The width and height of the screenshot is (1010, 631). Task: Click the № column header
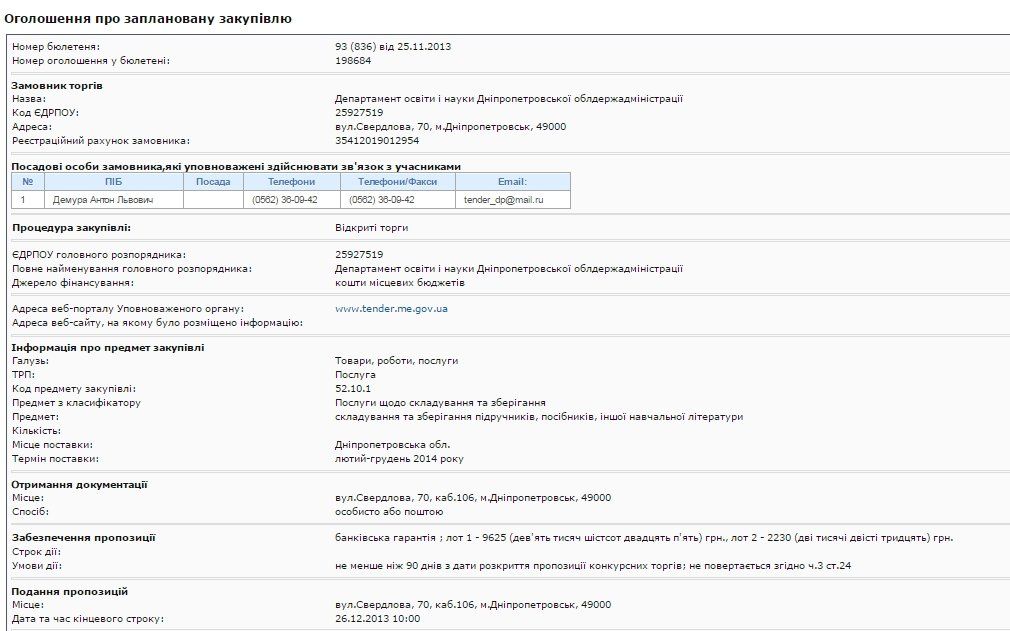point(27,181)
